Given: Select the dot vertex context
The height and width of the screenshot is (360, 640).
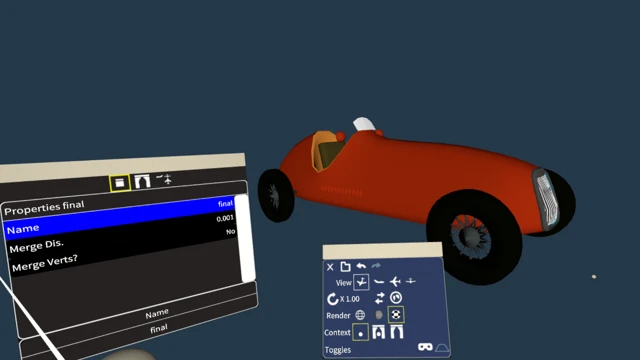Looking at the screenshot, I should click(360, 332).
